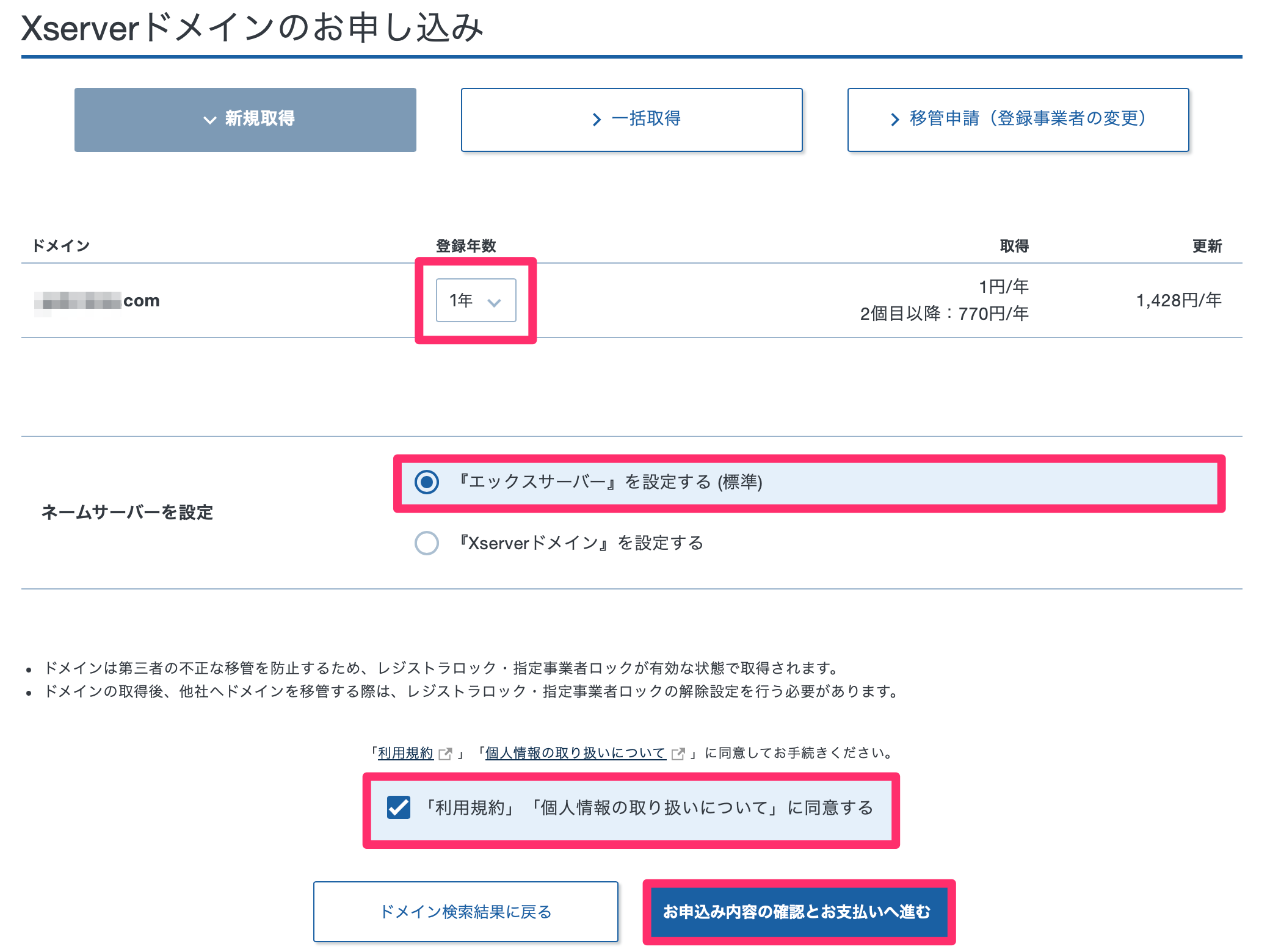Click お申込み内容の確認とお支払いへ進む button
The height and width of the screenshot is (952, 1270).
pyautogui.click(x=799, y=912)
